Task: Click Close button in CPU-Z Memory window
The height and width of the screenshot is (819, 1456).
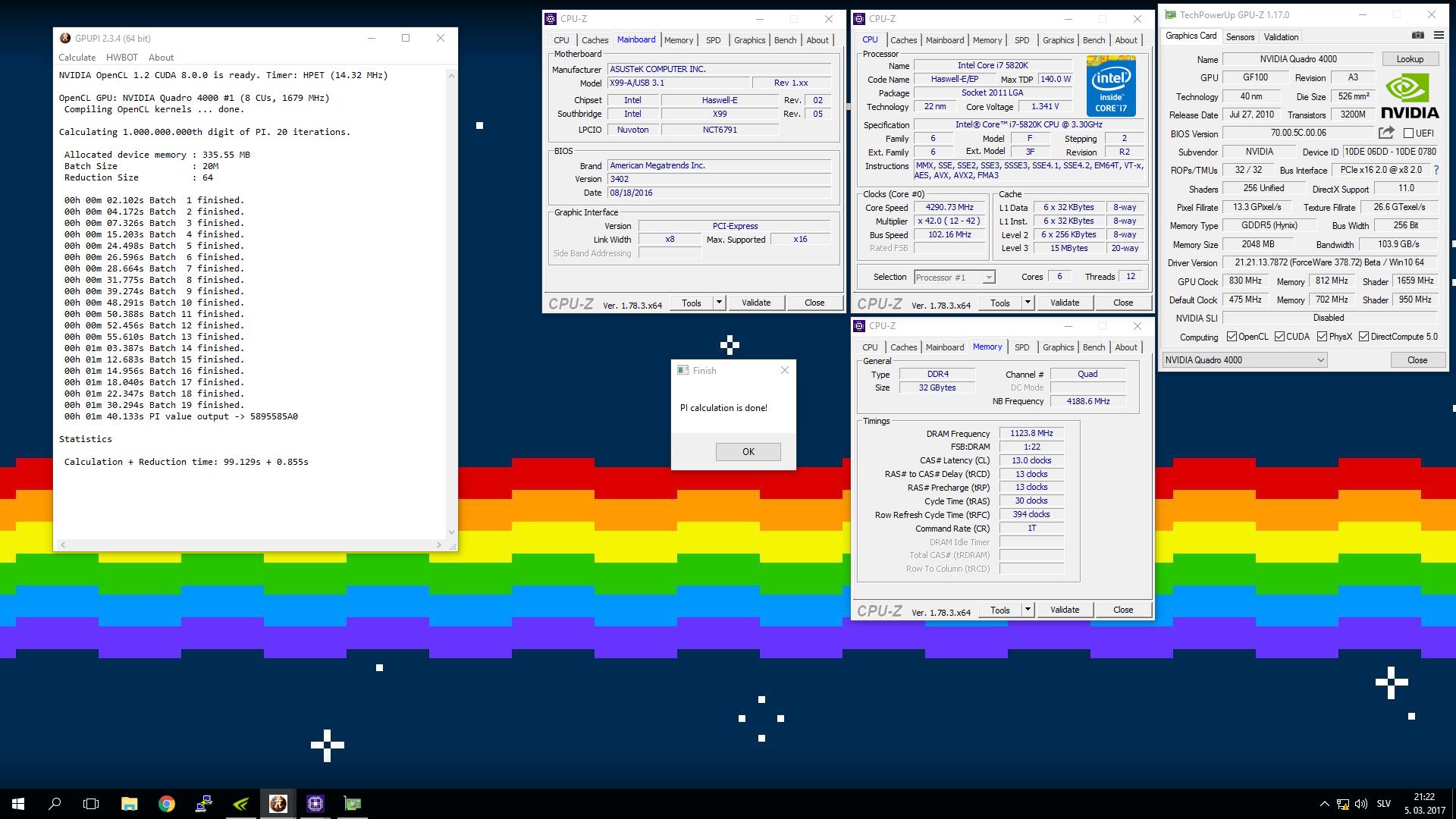Action: (x=1123, y=610)
